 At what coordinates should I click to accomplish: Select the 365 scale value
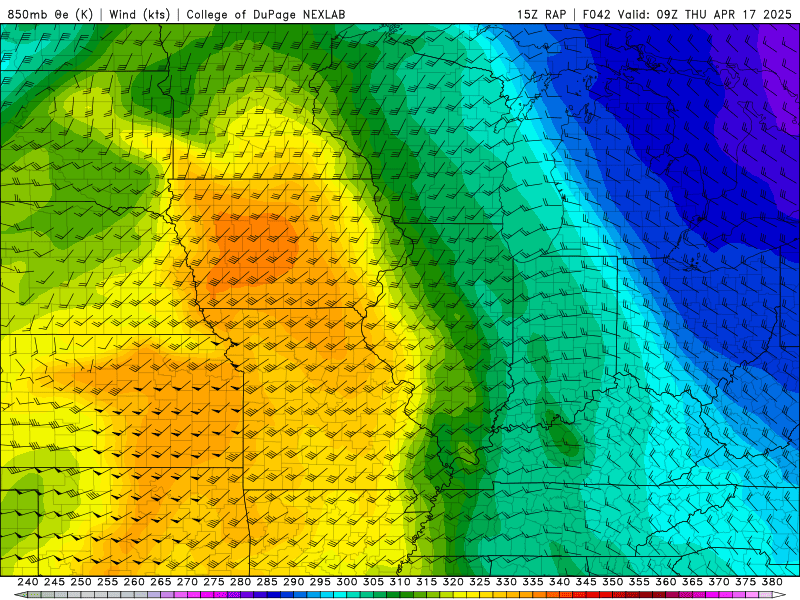click(692, 582)
